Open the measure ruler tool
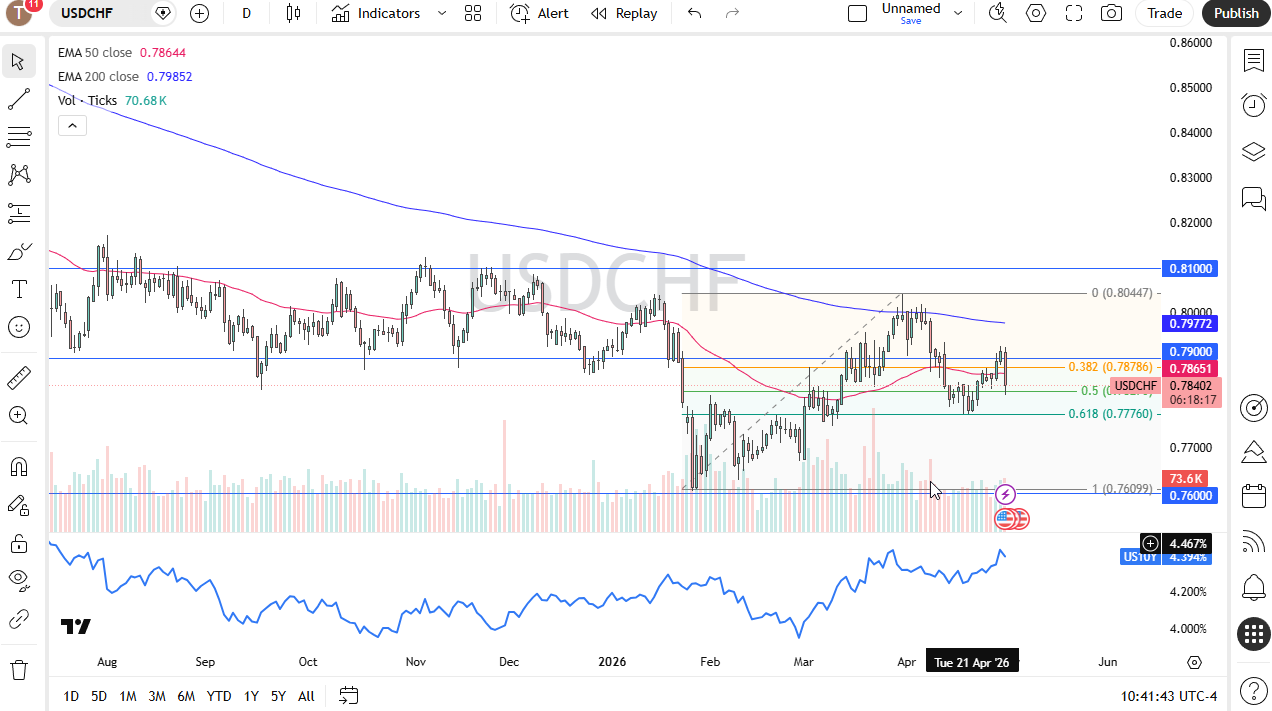This screenshot has width=1272, height=711. point(19,377)
